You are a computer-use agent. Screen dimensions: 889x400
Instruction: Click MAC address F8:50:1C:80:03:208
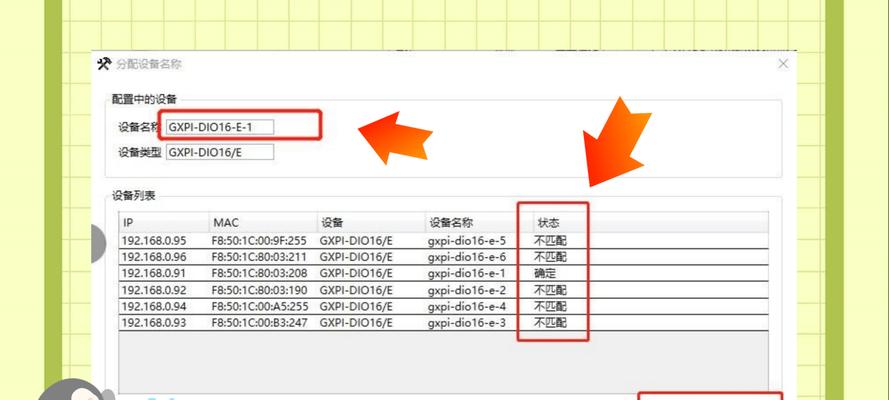tap(259, 274)
